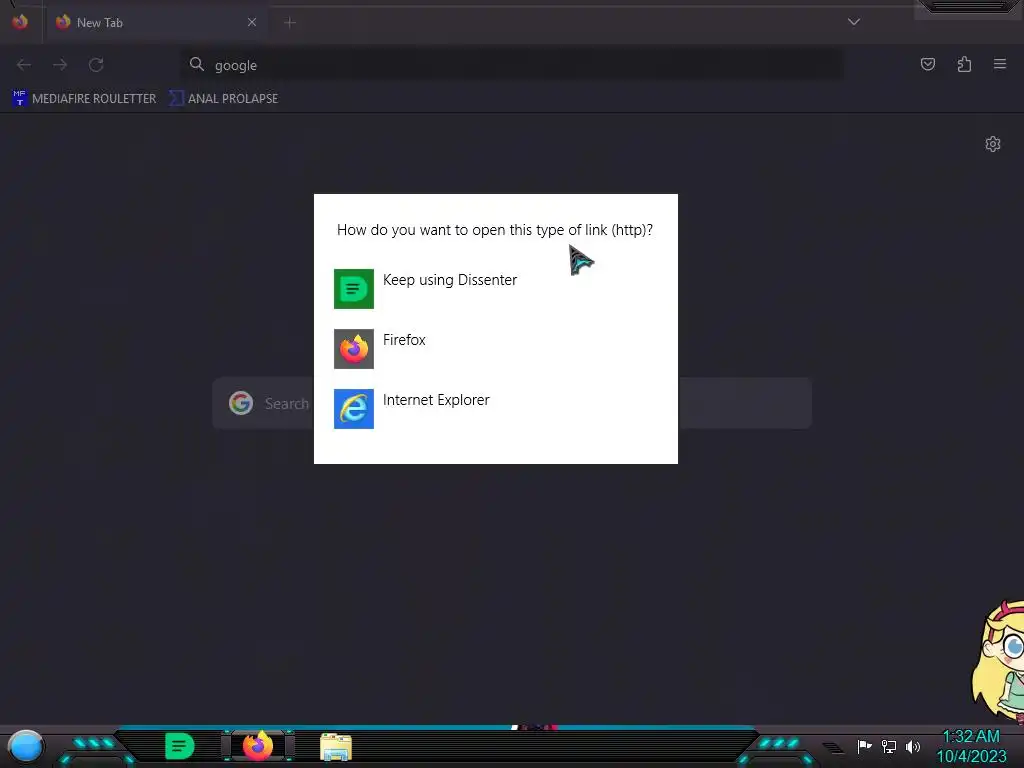The height and width of the screenshot is (768, 1024).
Task: Open the Firefox hamburger menu
Action: coord(1000,64)
